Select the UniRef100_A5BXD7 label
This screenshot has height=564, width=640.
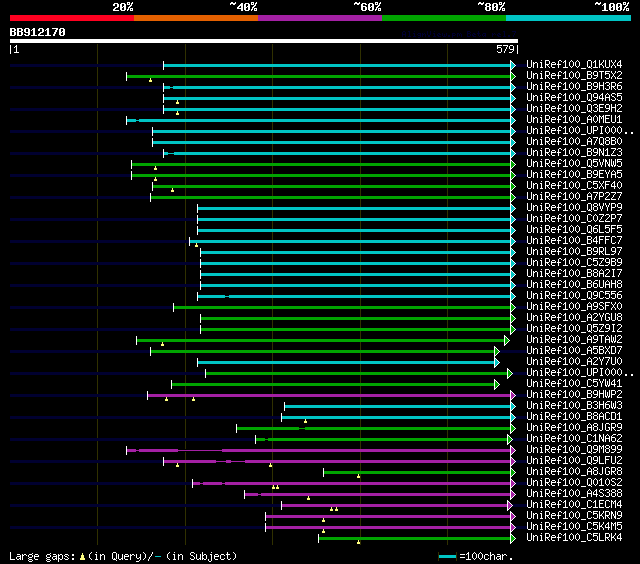(x=574, y=351)
